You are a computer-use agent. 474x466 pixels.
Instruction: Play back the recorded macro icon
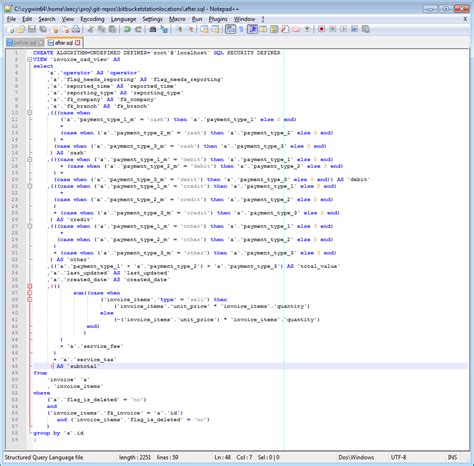tap(343, 29)
